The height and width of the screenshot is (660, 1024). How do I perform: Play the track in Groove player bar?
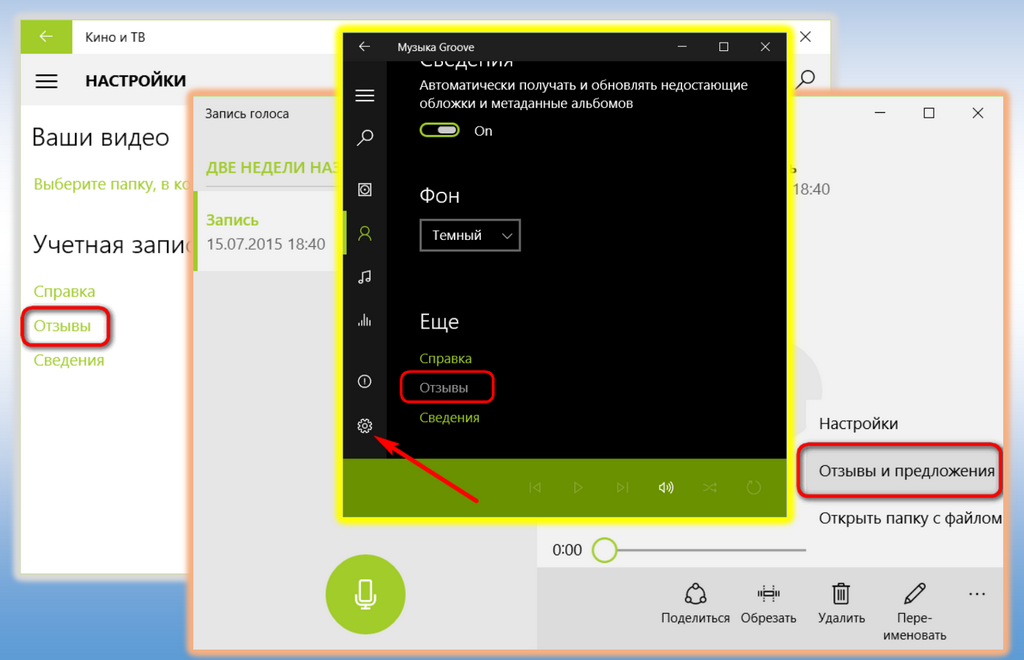click(x=578, y=488)
